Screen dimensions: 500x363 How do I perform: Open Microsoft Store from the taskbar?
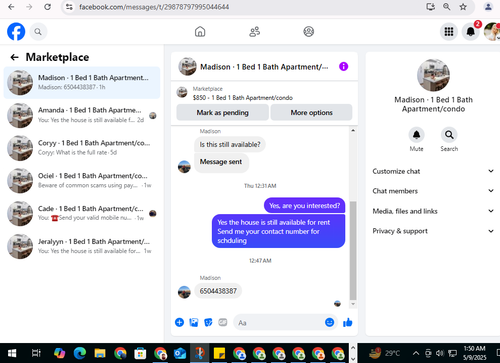click(140, 353)
